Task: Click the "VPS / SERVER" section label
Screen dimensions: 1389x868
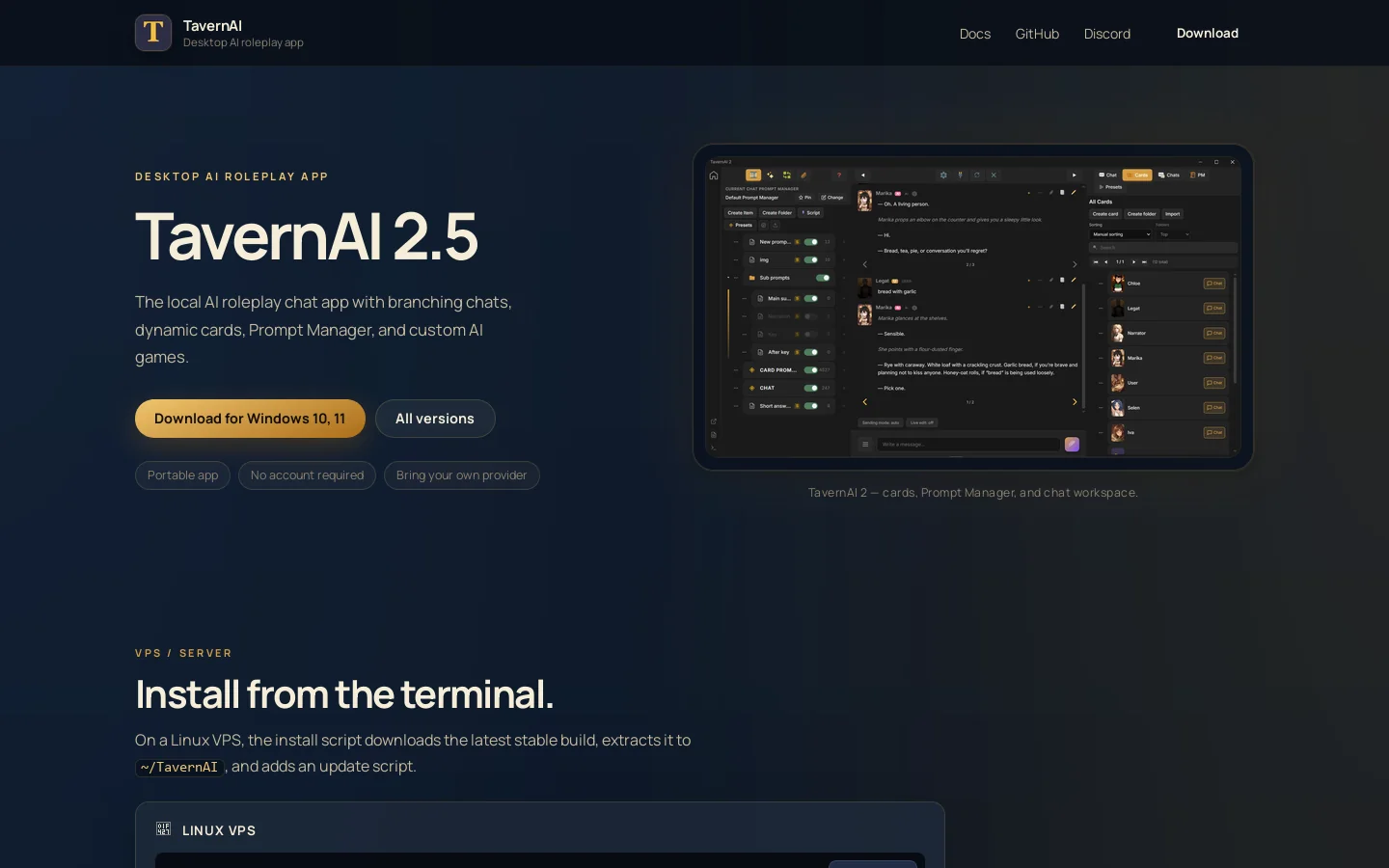Action: (183, 653)
